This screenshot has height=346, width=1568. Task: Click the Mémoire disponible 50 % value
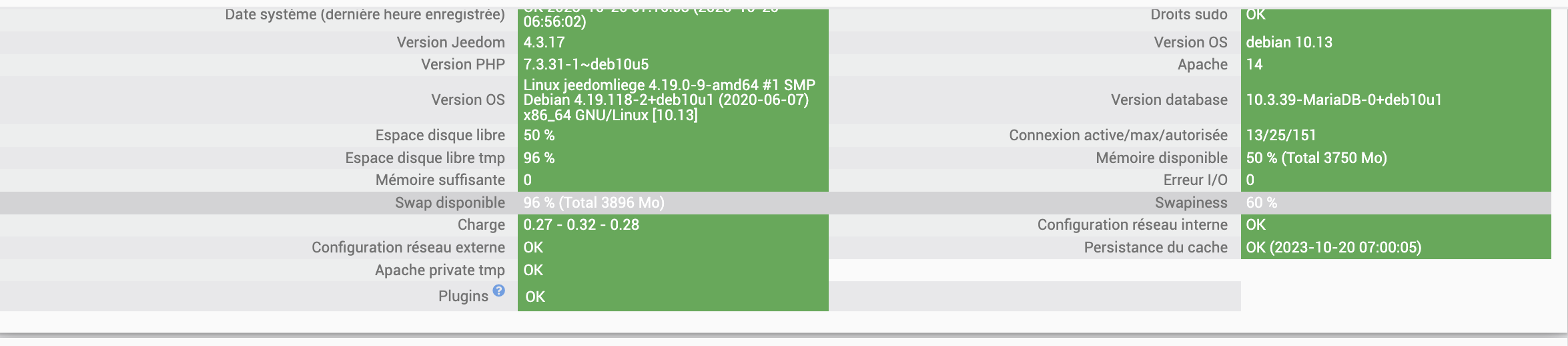pyautogui.click(x=1316, y=158)
